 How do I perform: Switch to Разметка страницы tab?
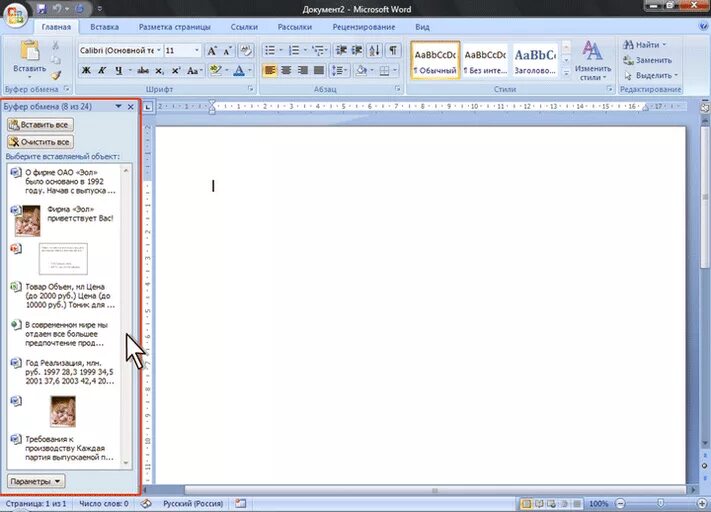(x=175, y=27)
